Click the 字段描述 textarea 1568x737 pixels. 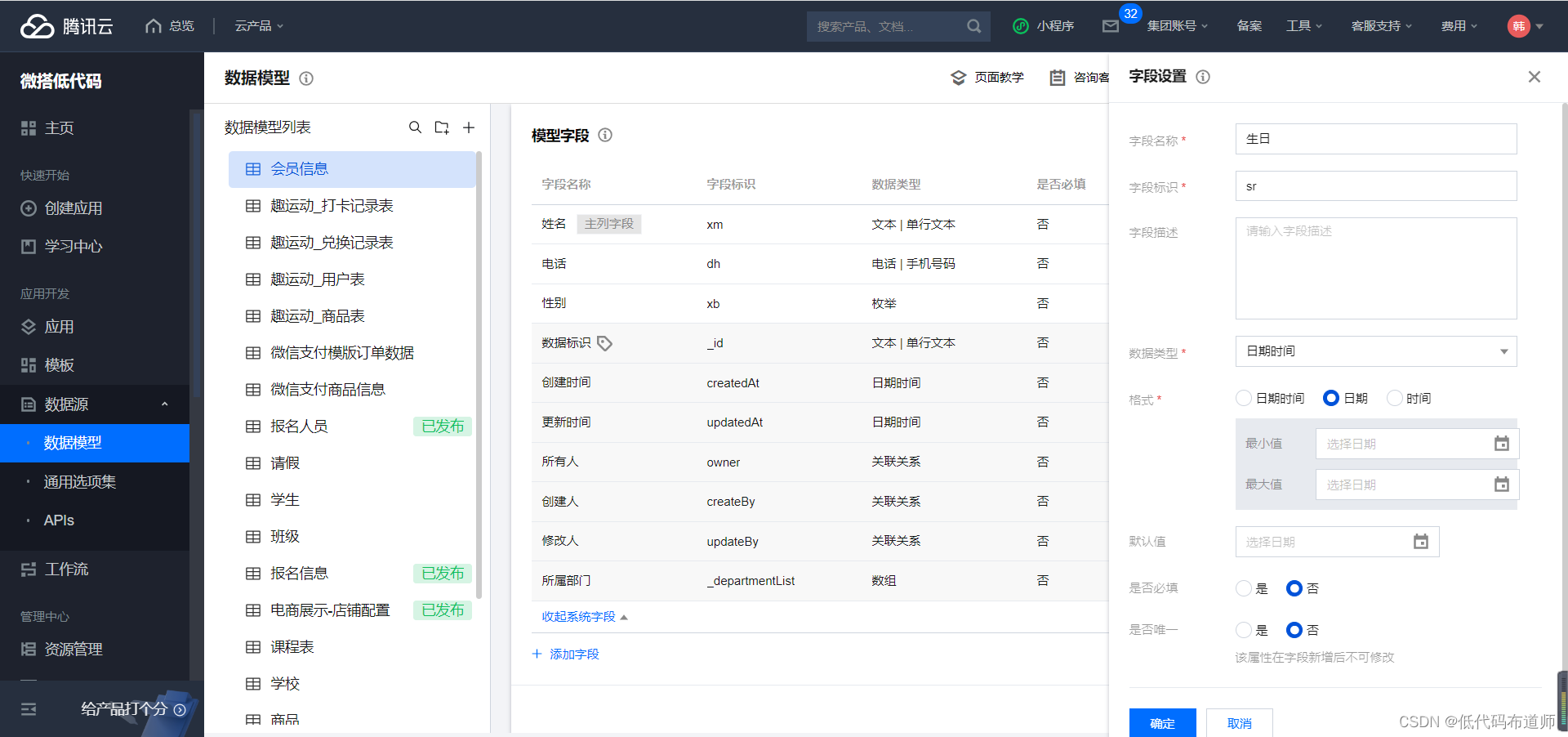pos(1376,268)
